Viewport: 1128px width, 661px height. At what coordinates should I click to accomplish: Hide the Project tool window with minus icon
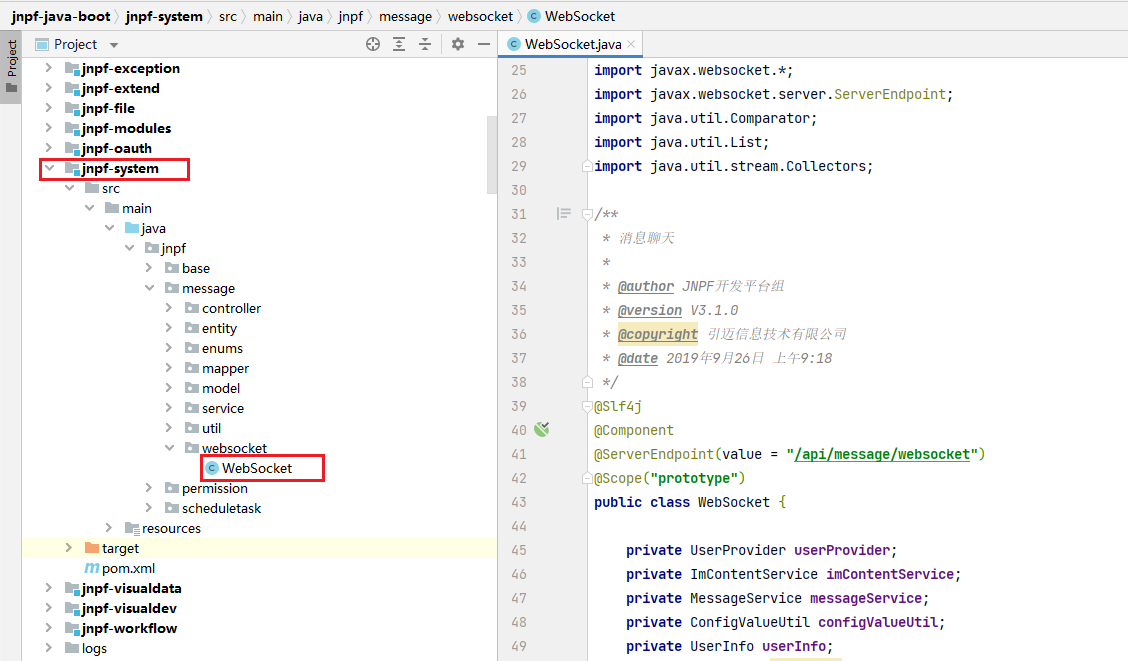click(483, 44)
